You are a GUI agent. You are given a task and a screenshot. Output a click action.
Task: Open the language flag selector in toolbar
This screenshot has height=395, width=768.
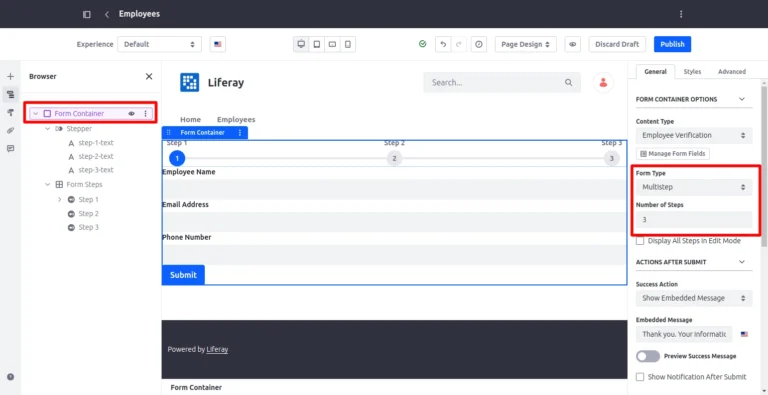218,44
